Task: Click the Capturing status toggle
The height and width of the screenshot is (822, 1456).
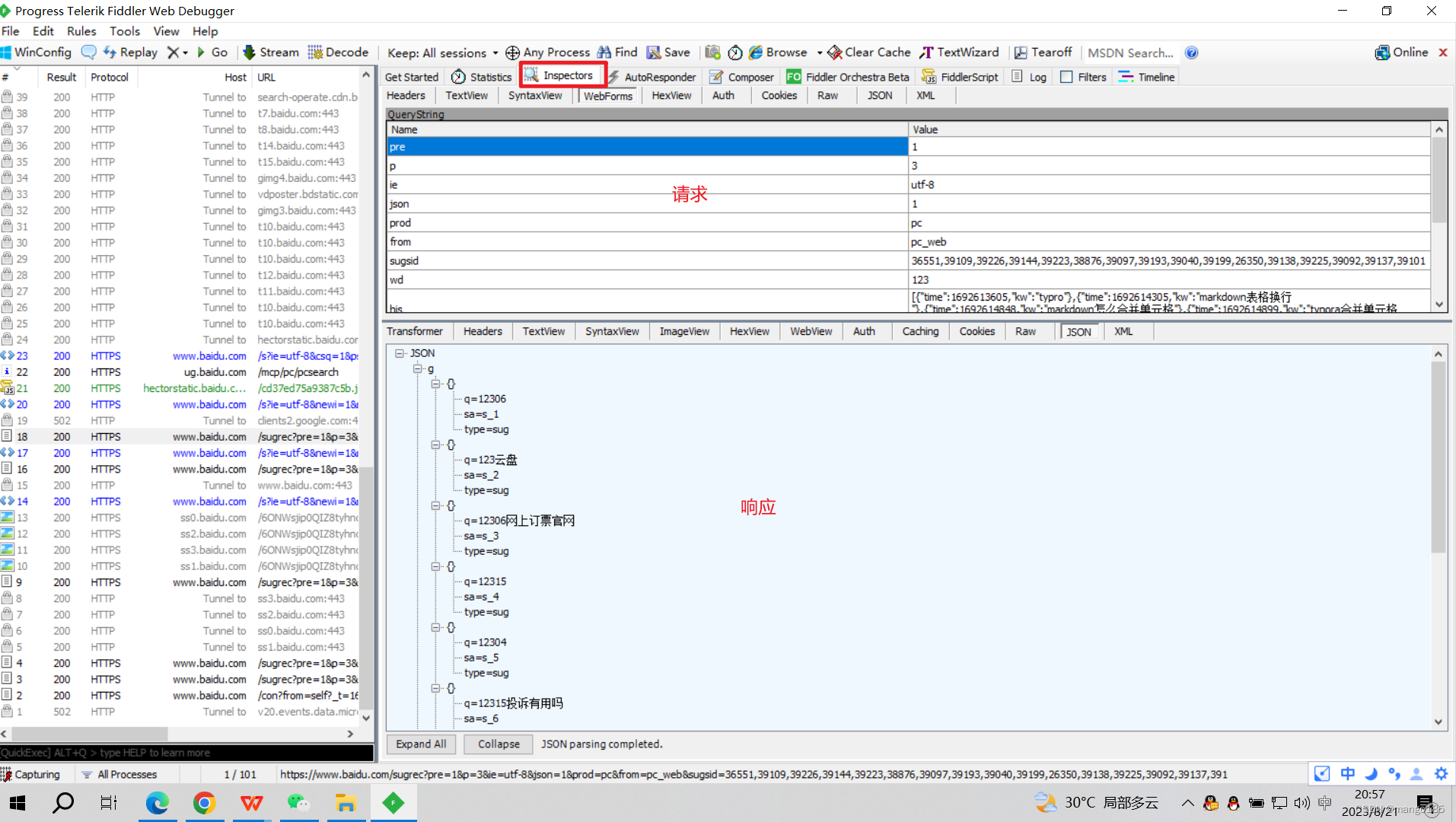Action: point(30,774)
